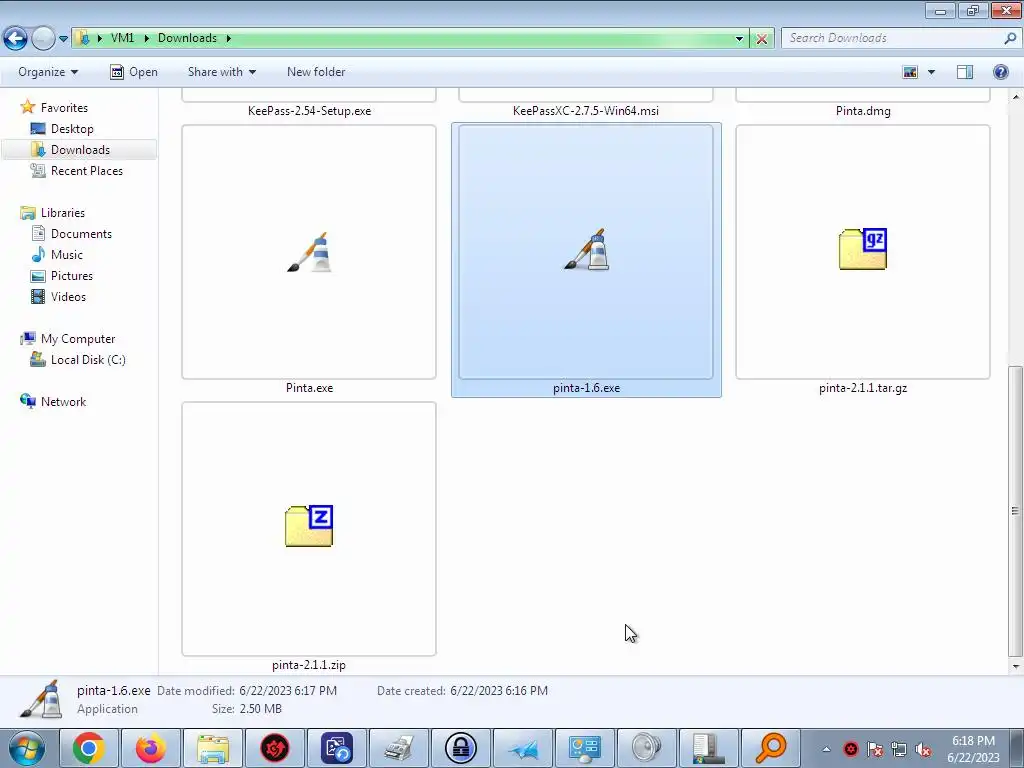Open the recent pages dropdown arrow
Viewport: 1024px width, 768px height.
coord(63,39)
